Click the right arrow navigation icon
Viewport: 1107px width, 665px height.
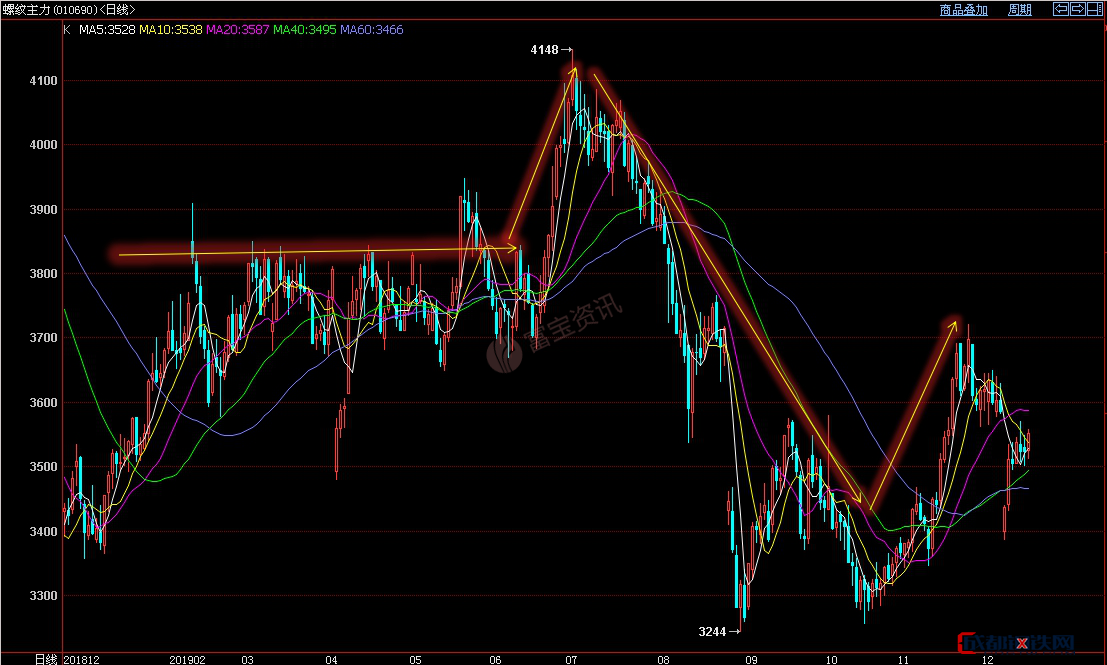[1078, 9]
